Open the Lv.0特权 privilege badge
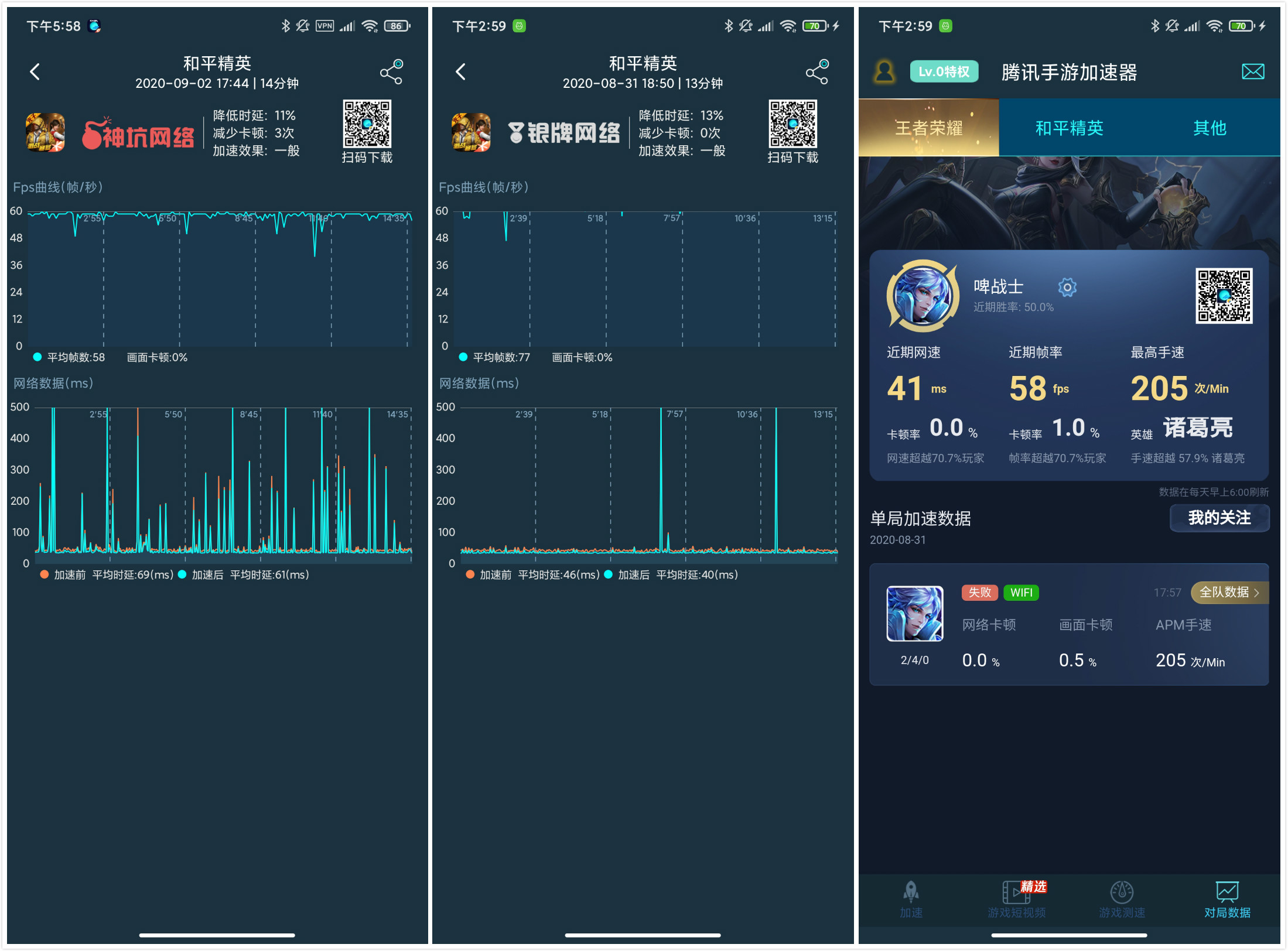This screenshot has height=951, width=1288. point(944,71)
